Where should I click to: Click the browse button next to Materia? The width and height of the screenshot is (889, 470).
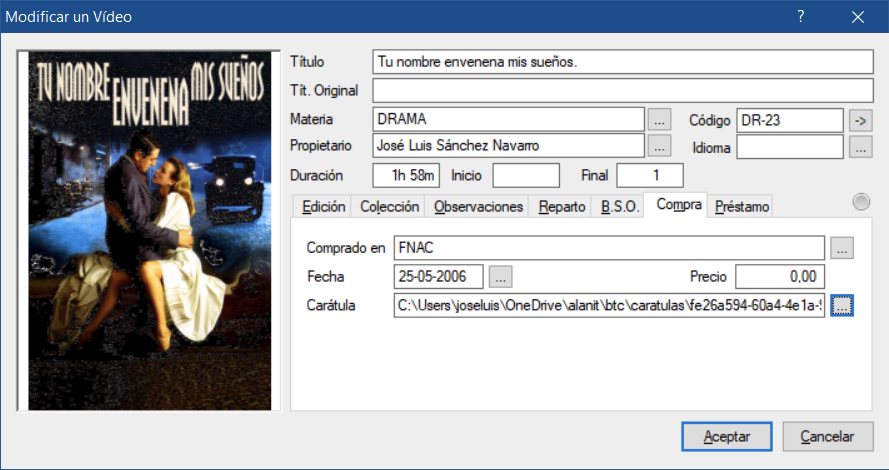pos(659,120)
